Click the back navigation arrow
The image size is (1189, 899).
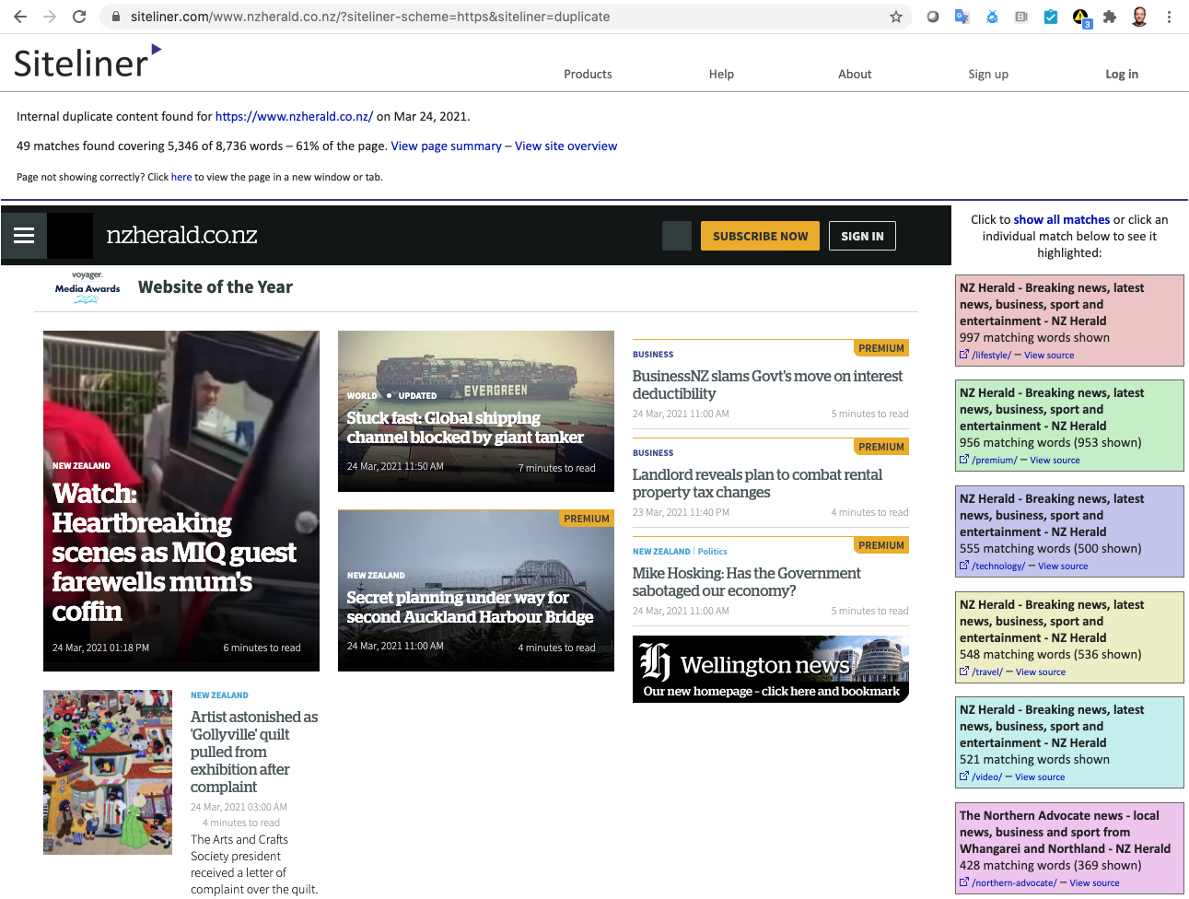(x=20, y=16)
